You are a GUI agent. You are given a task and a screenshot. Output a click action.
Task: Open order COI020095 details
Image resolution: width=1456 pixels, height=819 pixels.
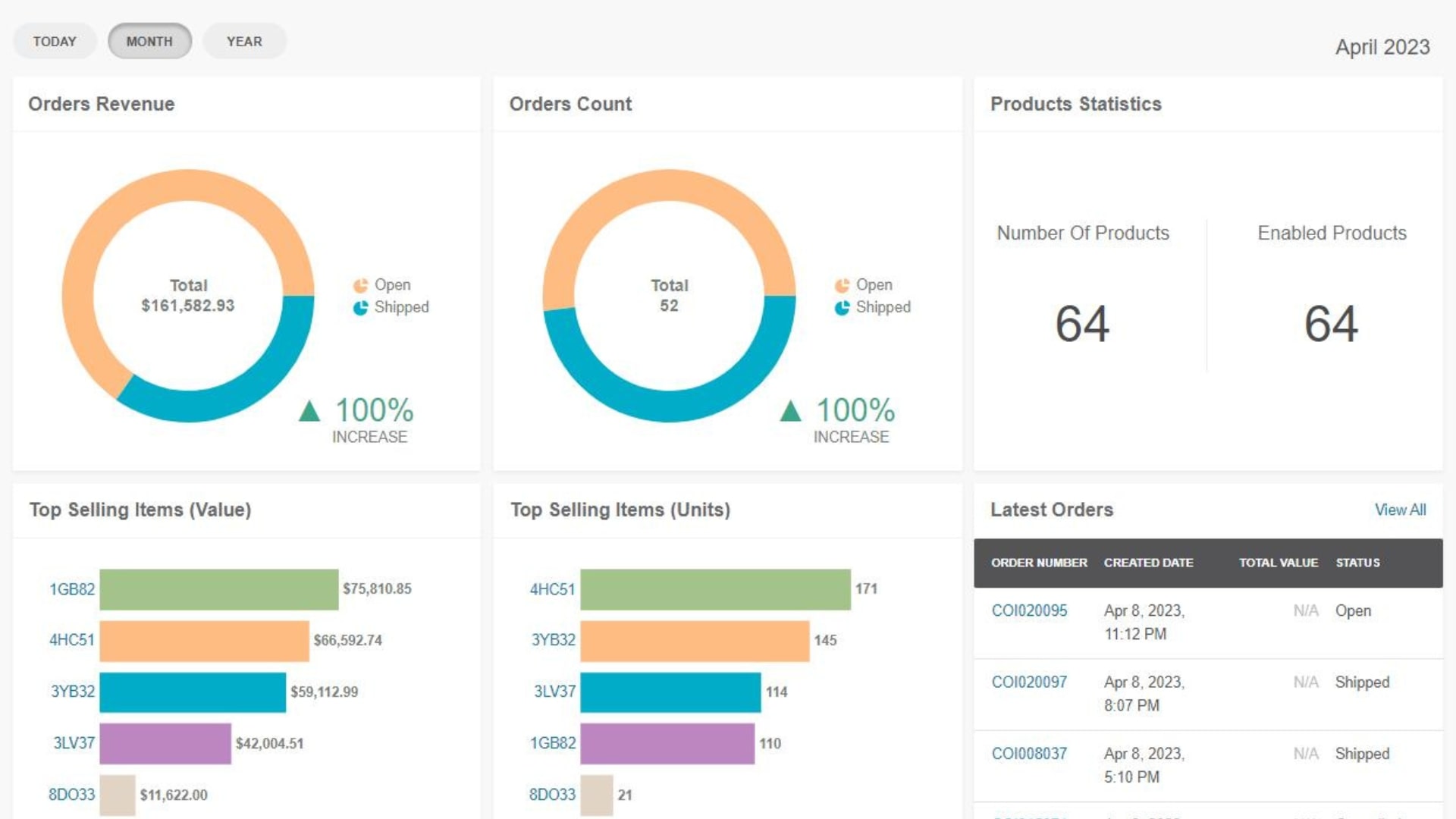(x=1030, y=610)
